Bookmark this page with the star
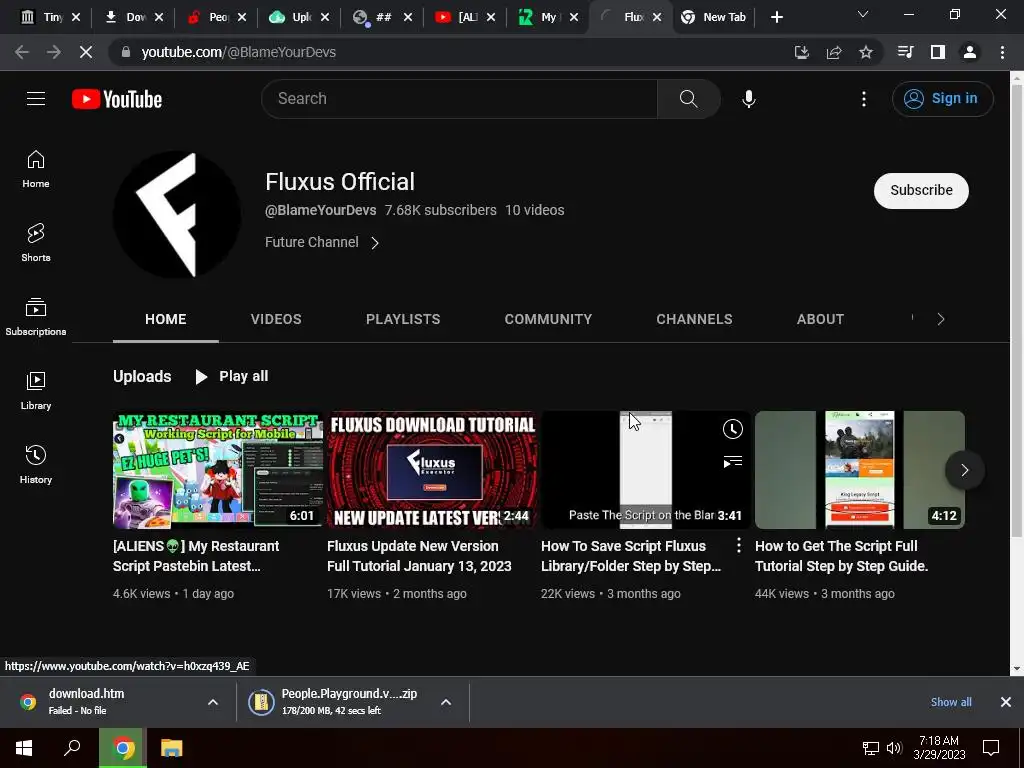Image resolution: width=1024 pixels, height=768 pixels. coord(866,52)
